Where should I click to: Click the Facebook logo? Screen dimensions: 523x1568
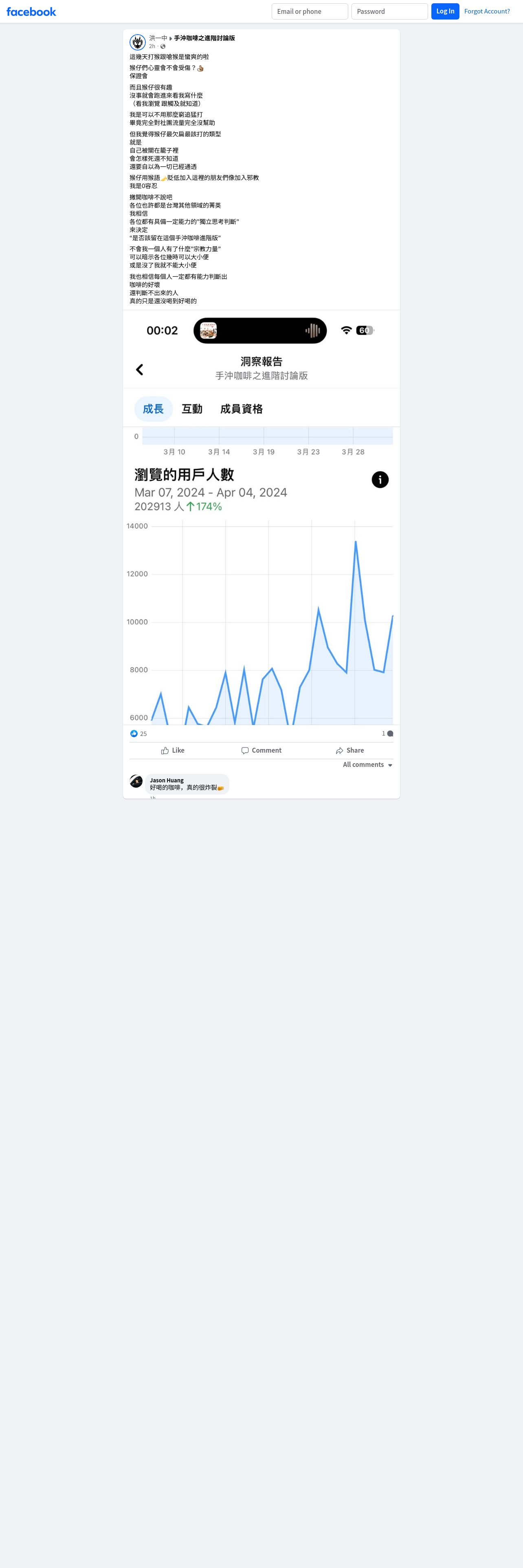[31, 11]
